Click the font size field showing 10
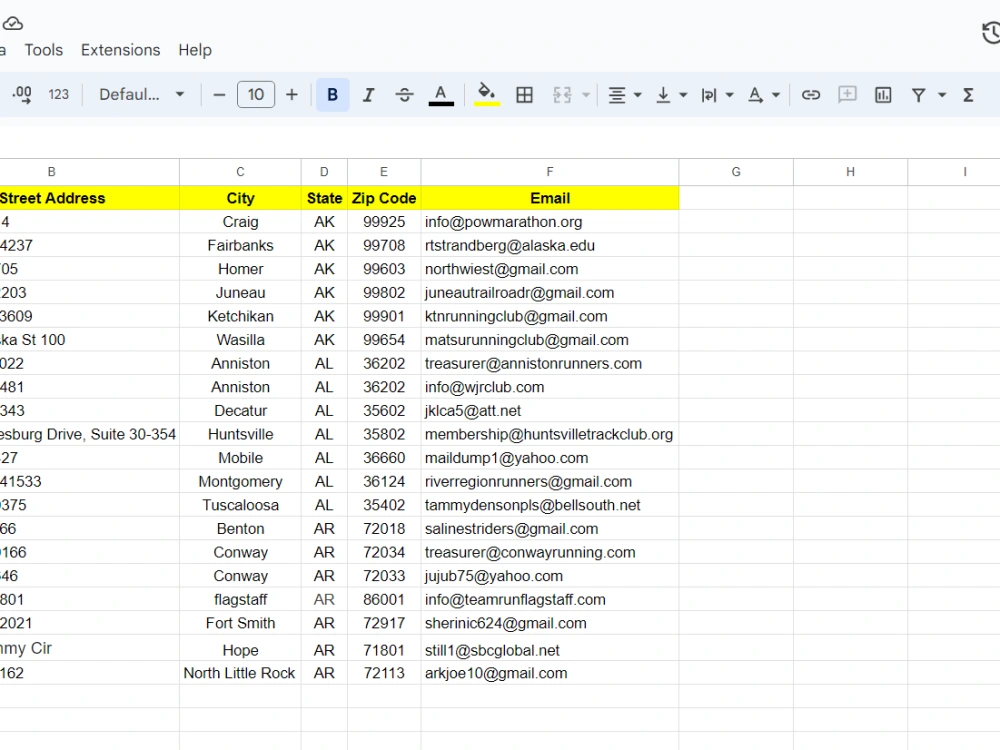Viewport: 1000px width, 750px height. point(256,95)
